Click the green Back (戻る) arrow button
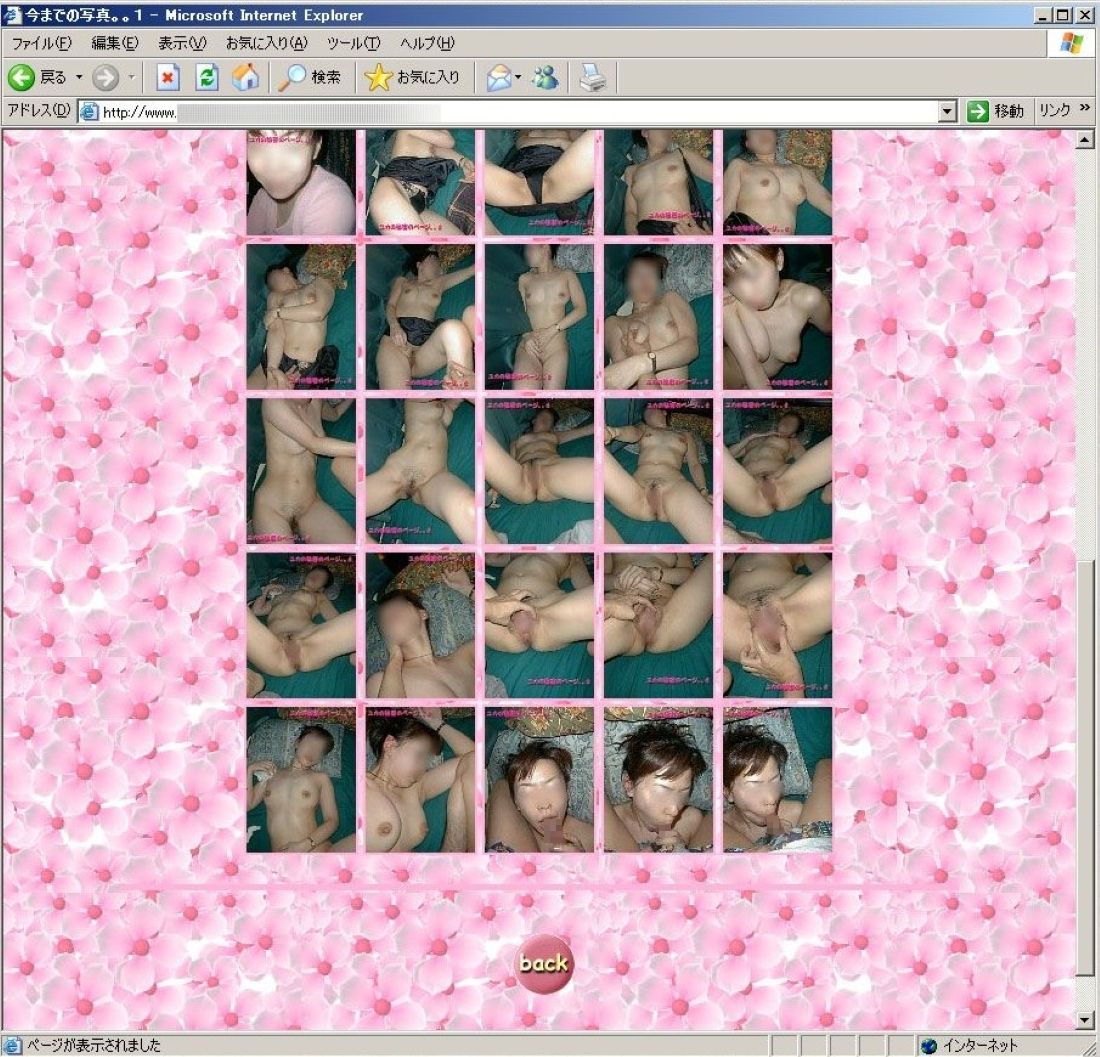Screen dimensions: 1100x1057 [x=22, y=77]
